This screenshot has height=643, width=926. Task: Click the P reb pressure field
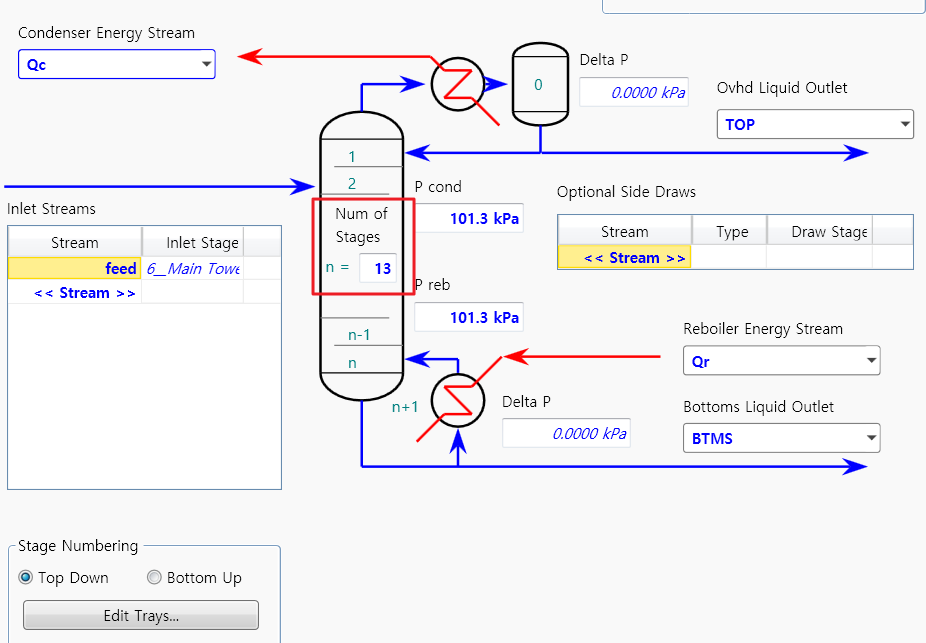click(469, 318)
